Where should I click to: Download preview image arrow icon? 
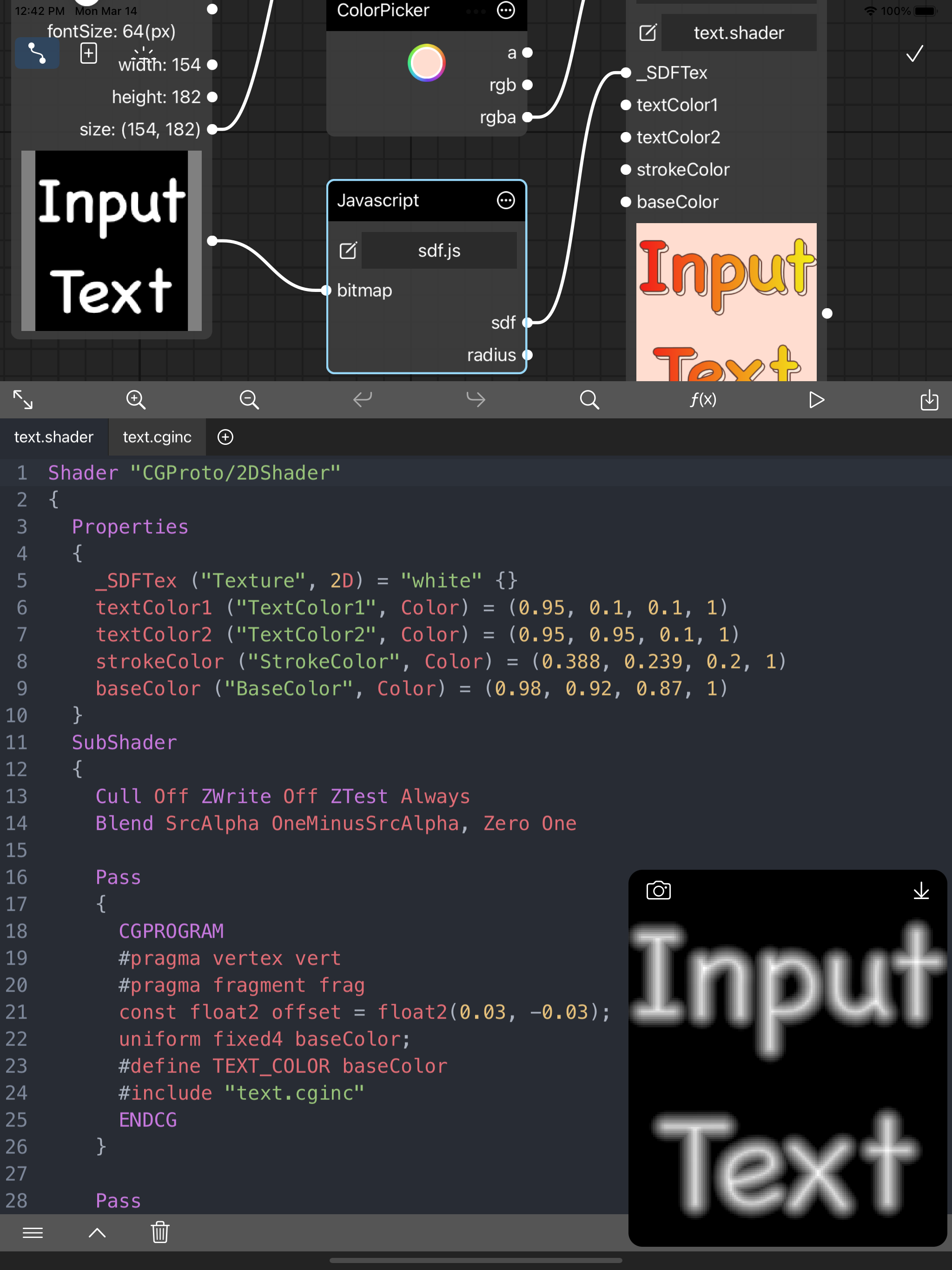pyautogui.click(x=921, y=891)
